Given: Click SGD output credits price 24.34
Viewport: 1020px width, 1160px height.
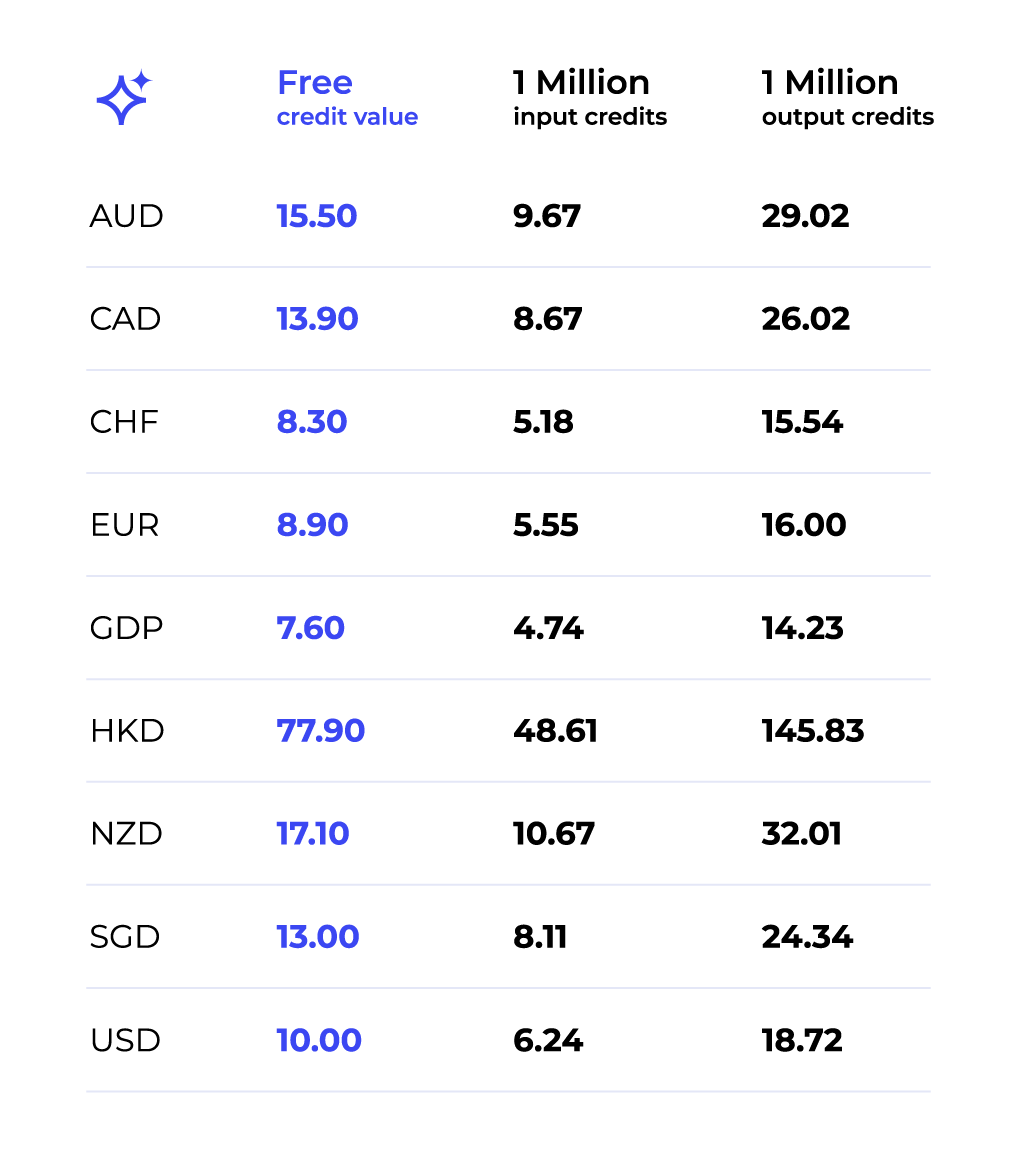Looking at the screenshot, I should pyautogui.click(x=807, y=937).
